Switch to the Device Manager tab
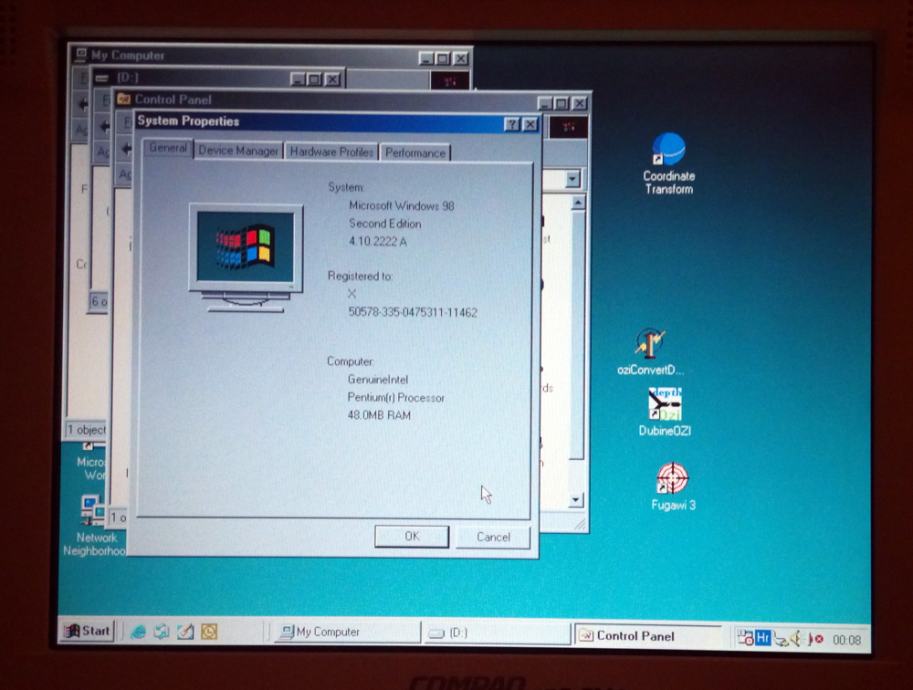The height and width of the screenshot is (690, 913). click(238, 152)
